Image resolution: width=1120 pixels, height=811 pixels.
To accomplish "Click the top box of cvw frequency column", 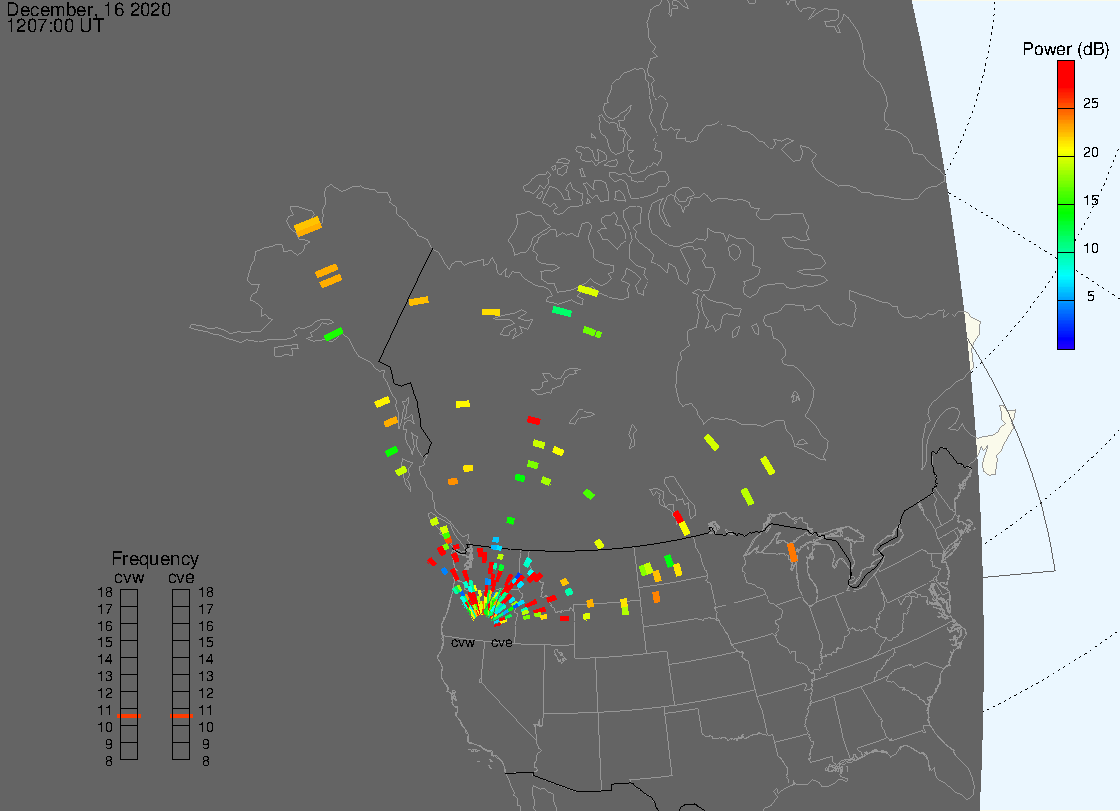I will [x=129, y=598].
